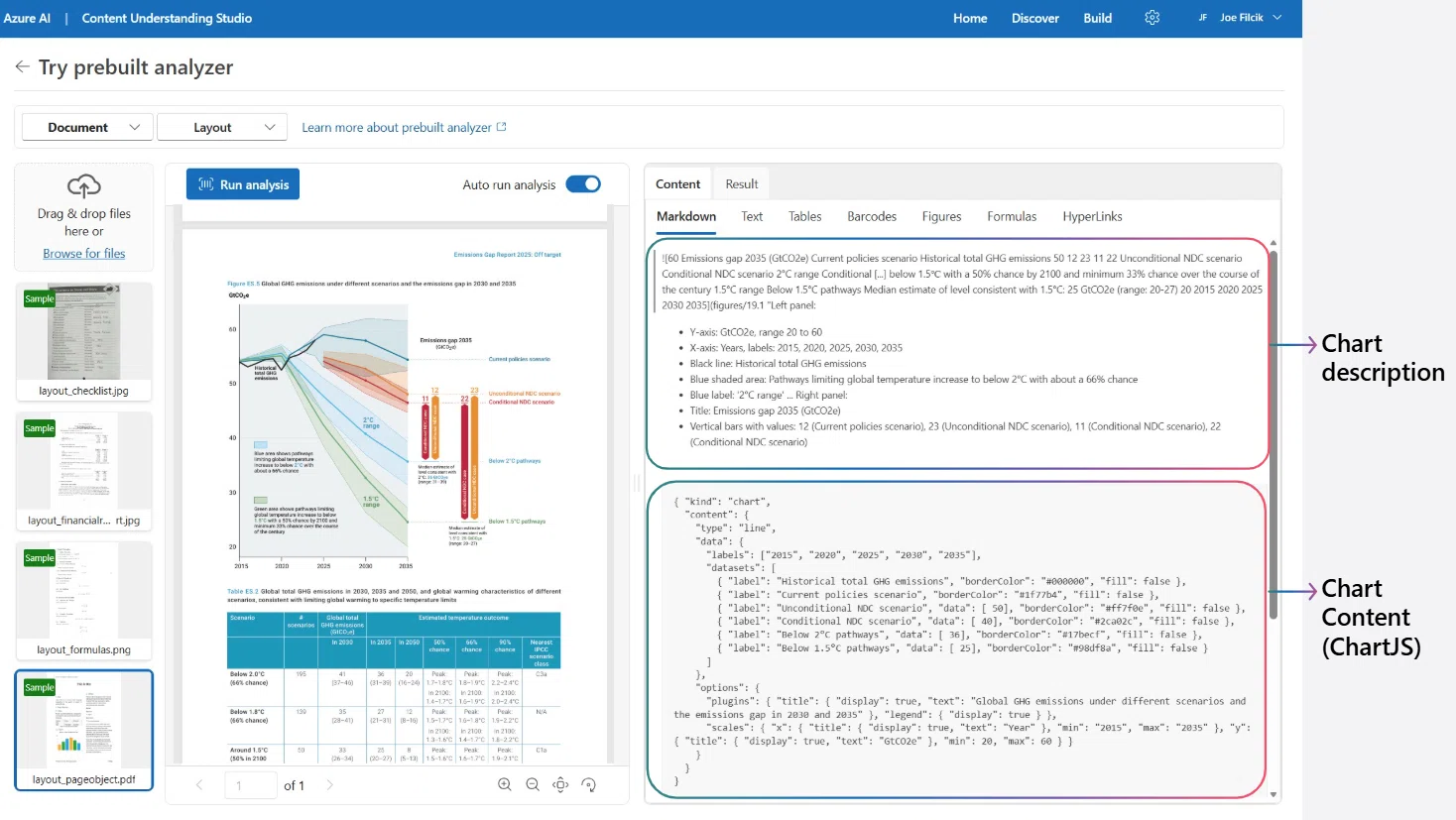Click the Azure AI brand link
Viewport: 1456px width, 820px height.
[x=27, y=18]
